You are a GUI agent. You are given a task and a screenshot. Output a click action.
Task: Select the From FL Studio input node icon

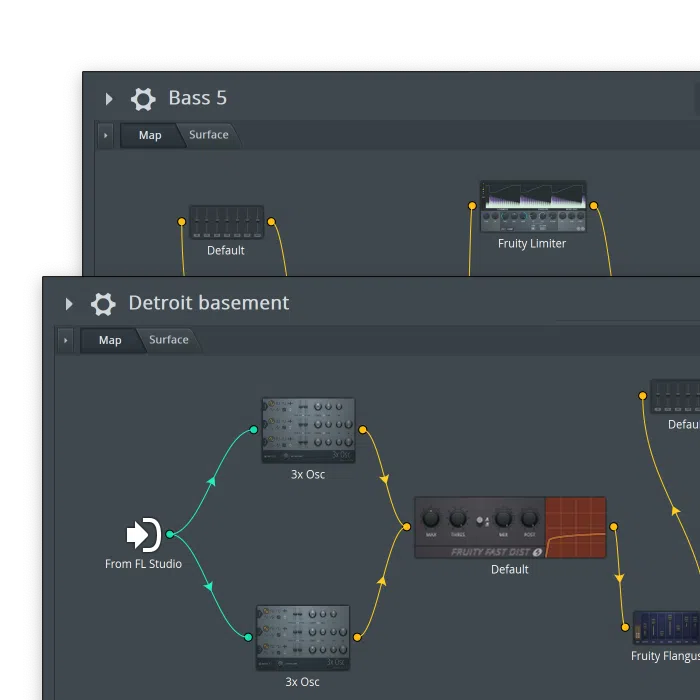click(x=144, y=534)
